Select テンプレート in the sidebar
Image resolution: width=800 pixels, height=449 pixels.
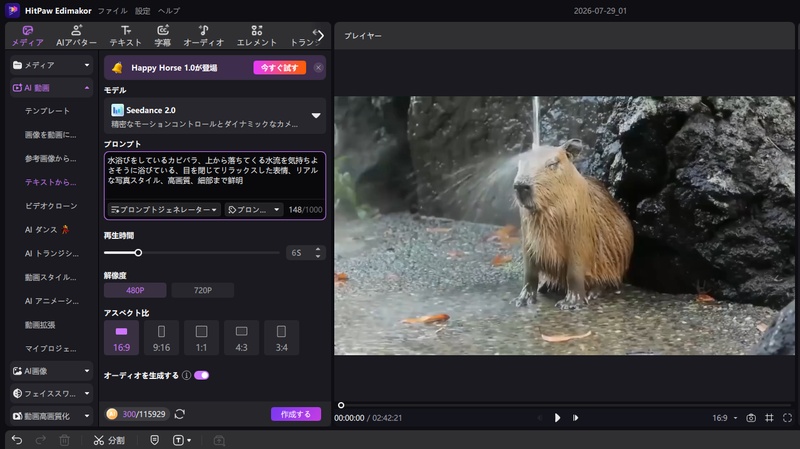pyautogui.click(x=47, y=111)
